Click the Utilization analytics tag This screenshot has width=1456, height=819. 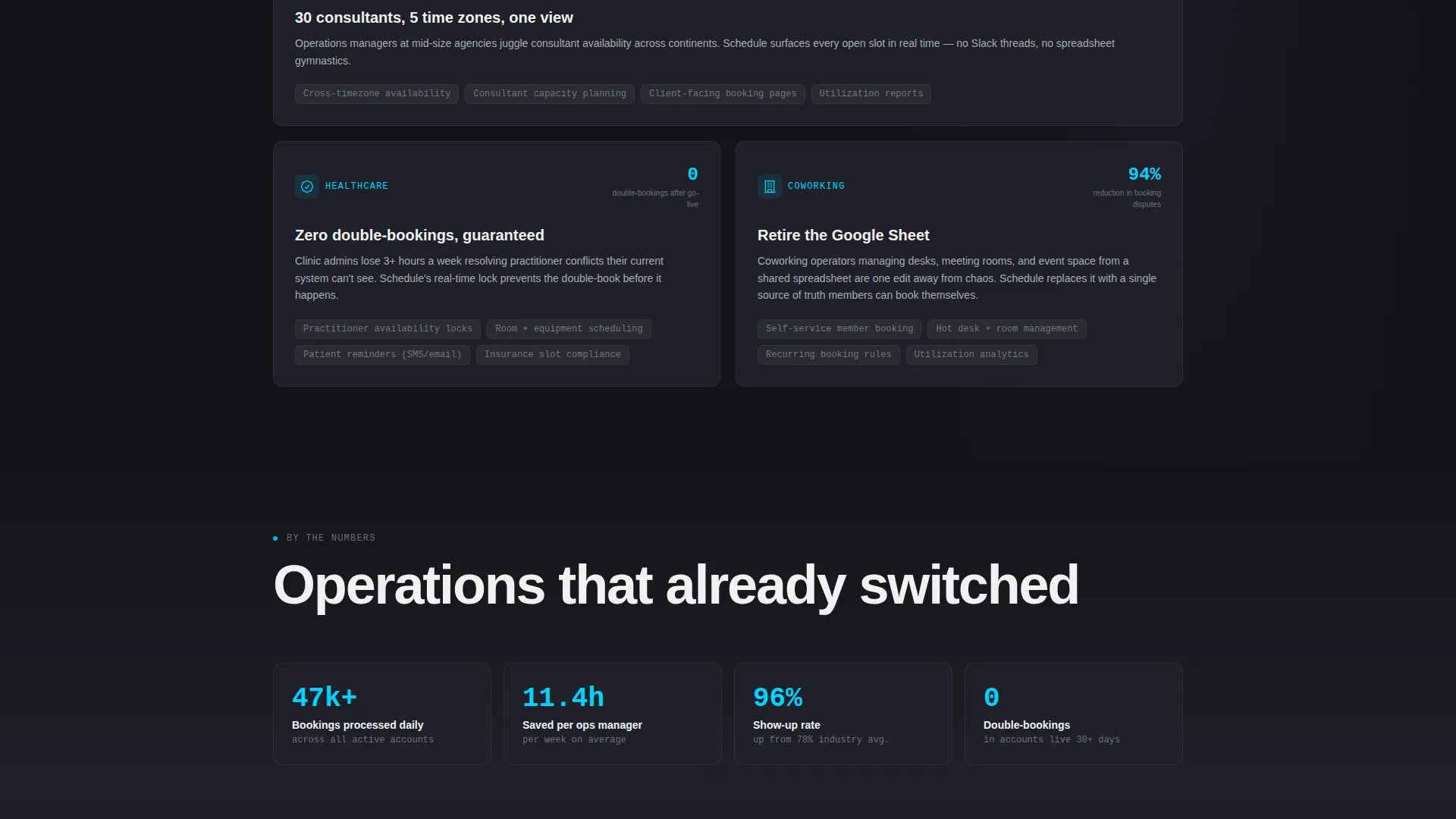click(x=971, y=355)
